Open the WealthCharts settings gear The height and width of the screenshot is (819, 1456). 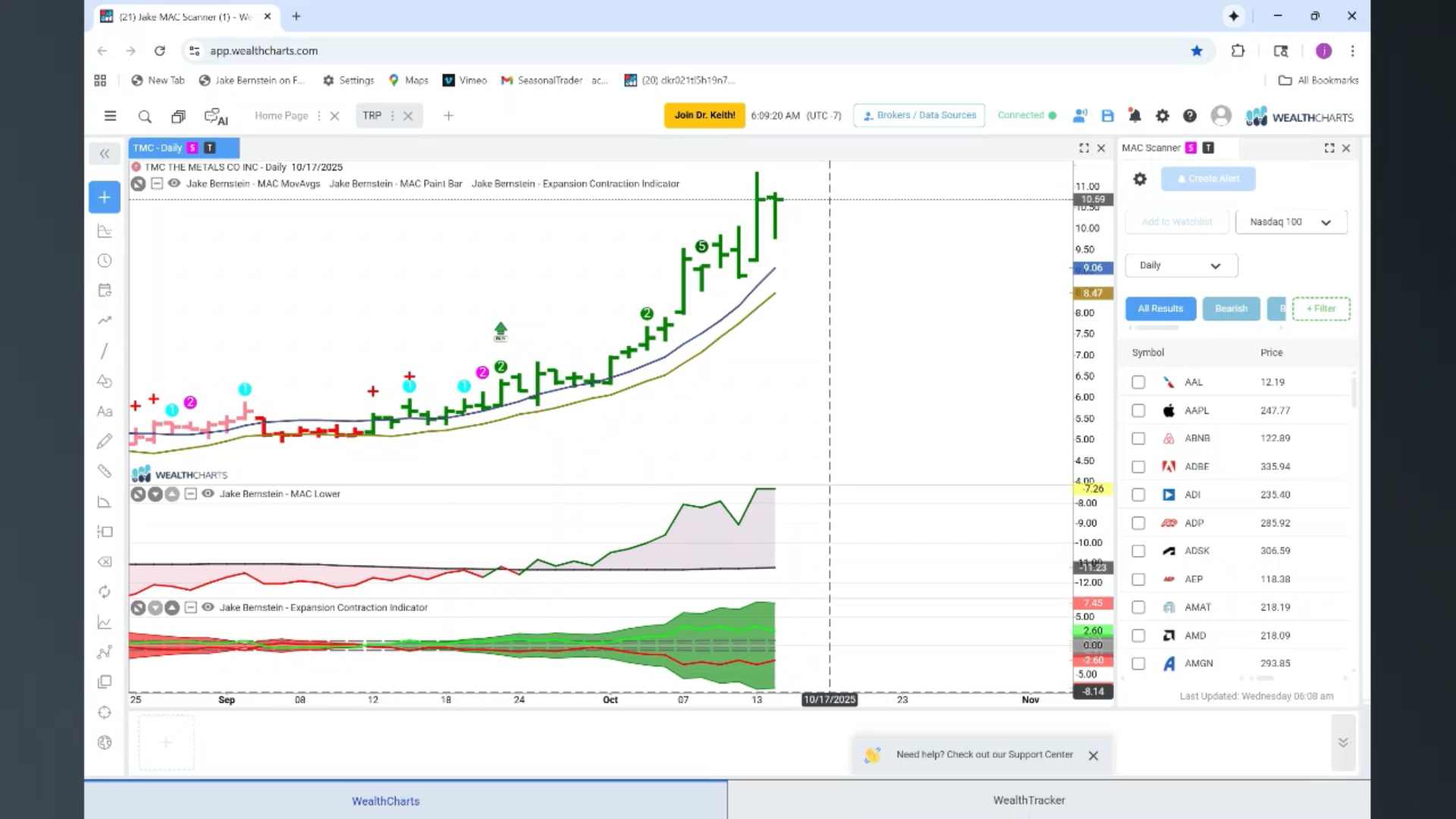1162,116
